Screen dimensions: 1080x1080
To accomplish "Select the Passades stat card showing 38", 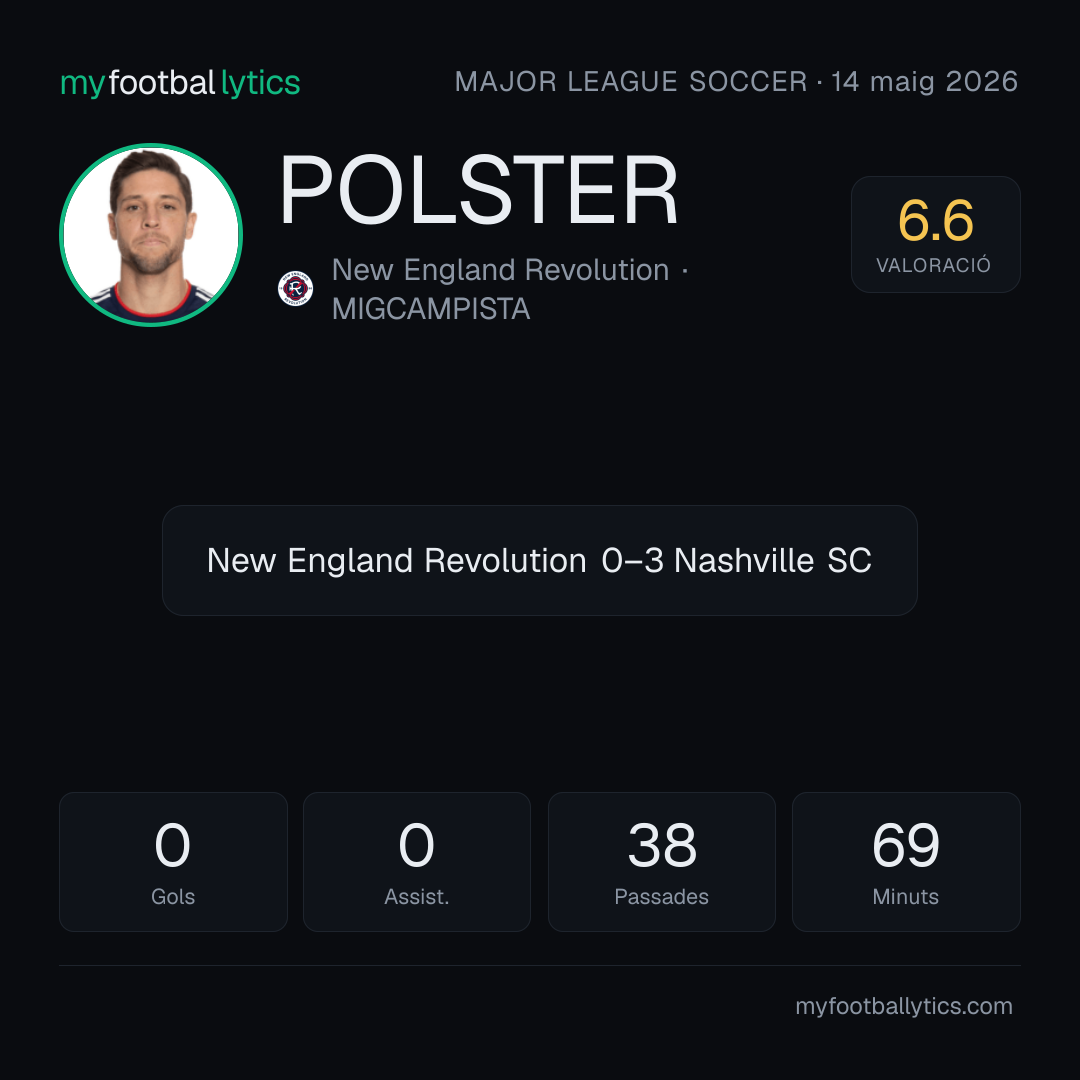I will point(661,862).
